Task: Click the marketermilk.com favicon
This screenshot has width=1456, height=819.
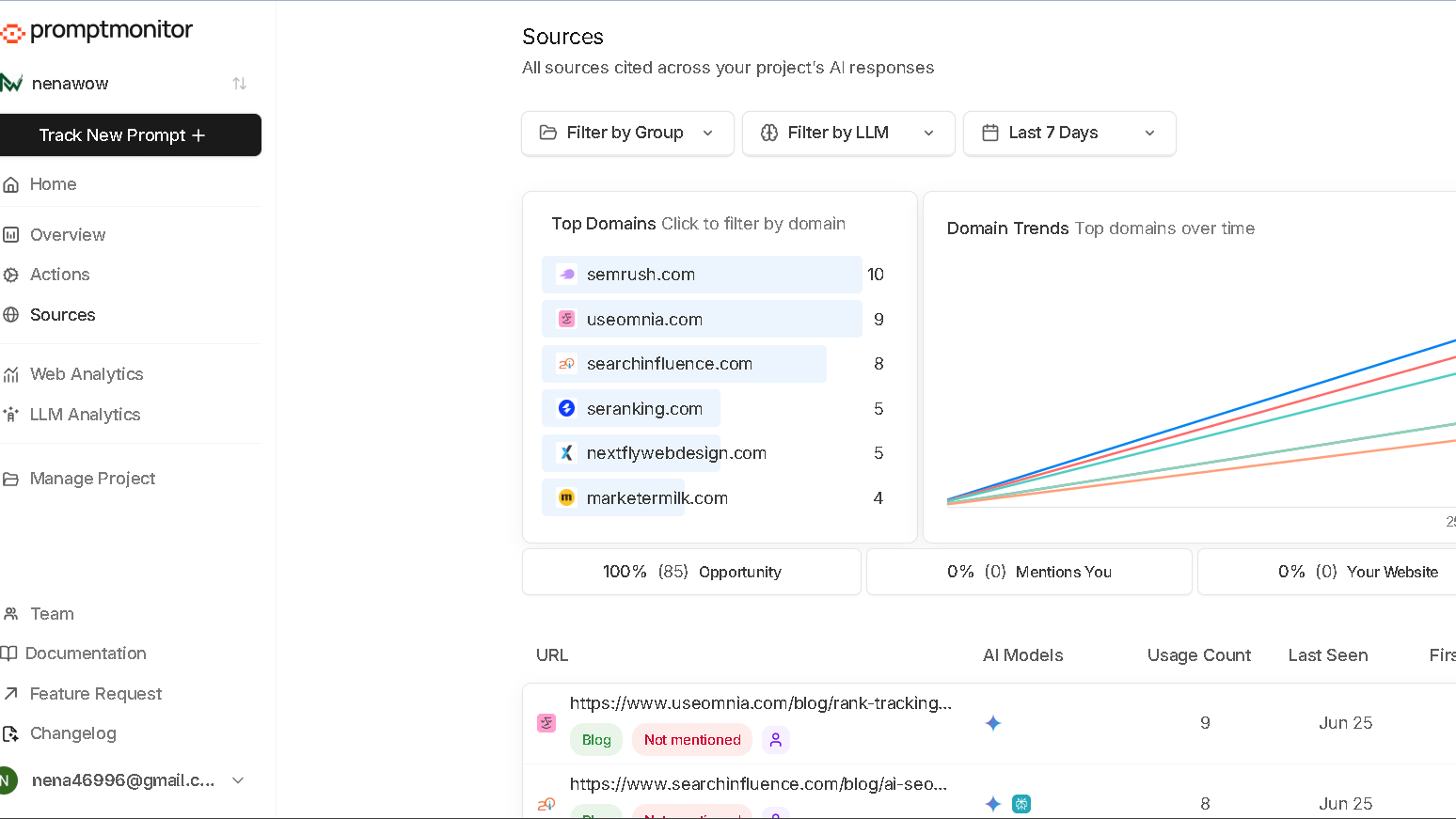Action: (566, 498)
